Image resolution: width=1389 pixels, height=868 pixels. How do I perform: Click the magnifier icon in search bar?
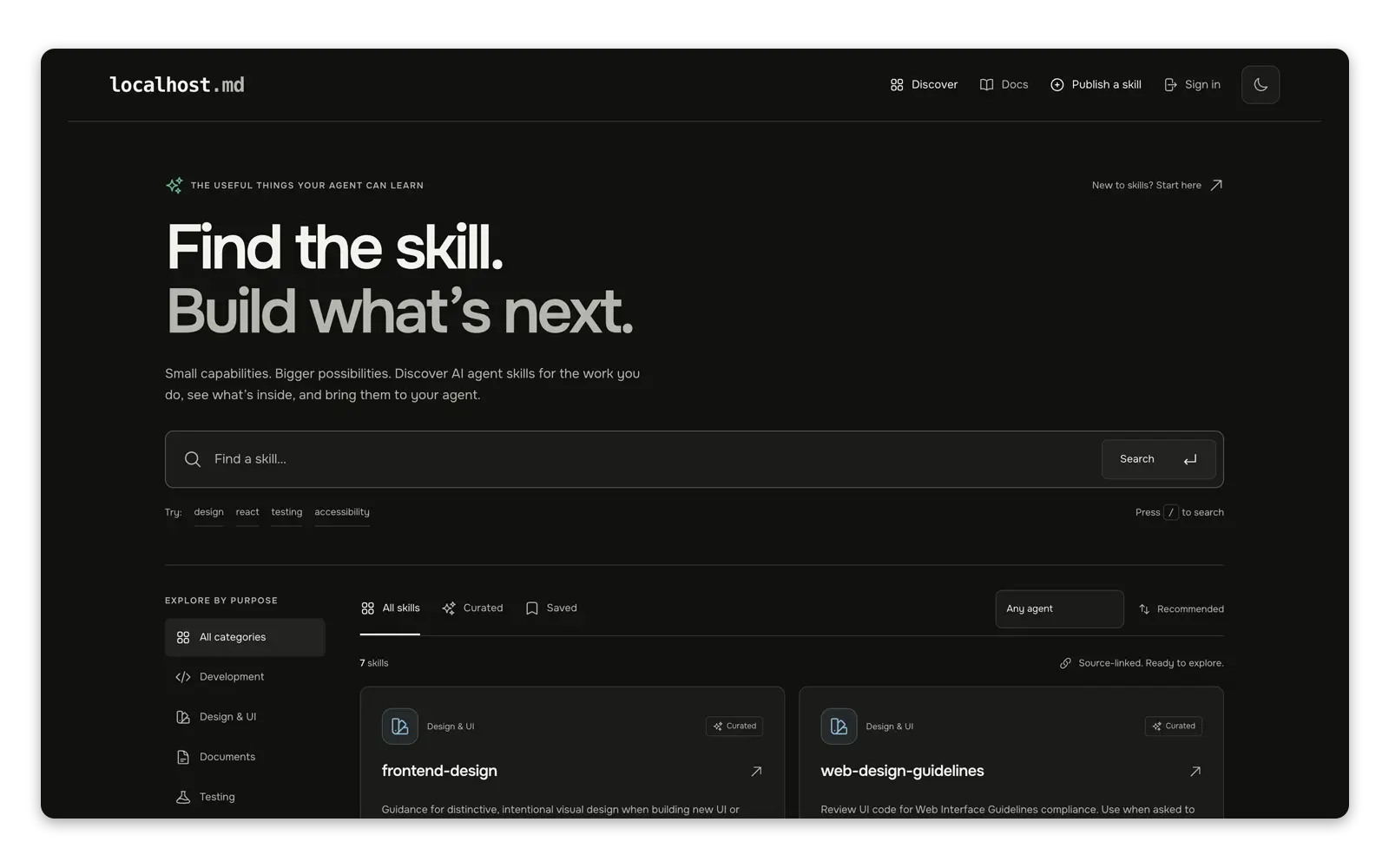[x=193, y=459]
